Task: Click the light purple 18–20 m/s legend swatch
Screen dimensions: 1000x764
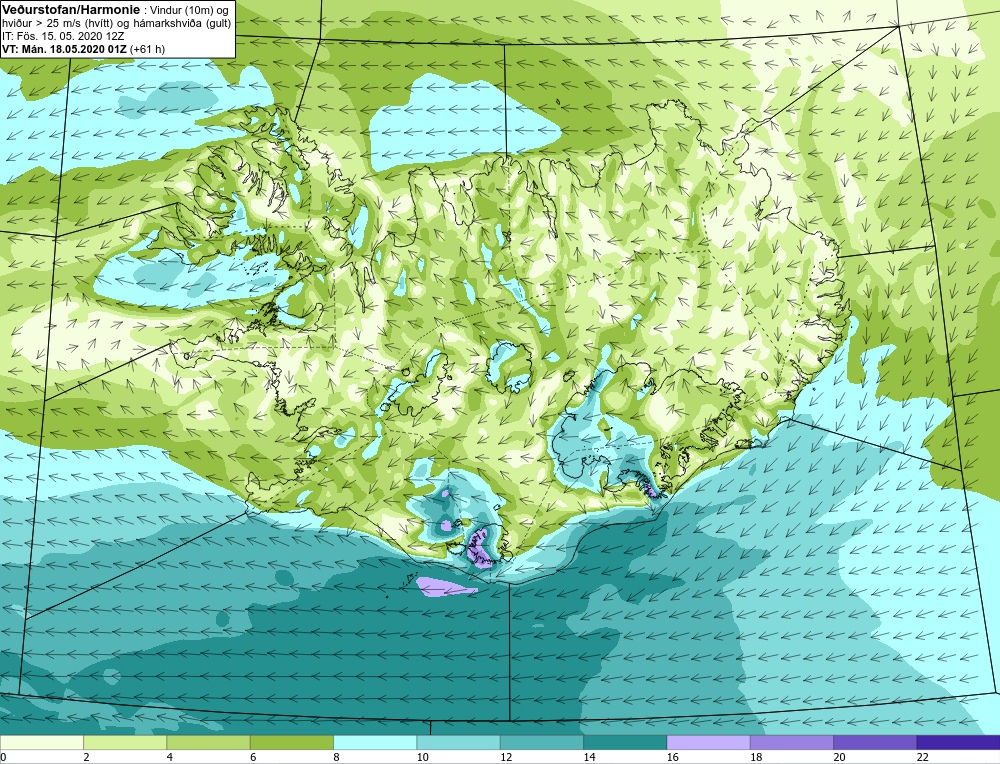Action: (x=791, y=742)
